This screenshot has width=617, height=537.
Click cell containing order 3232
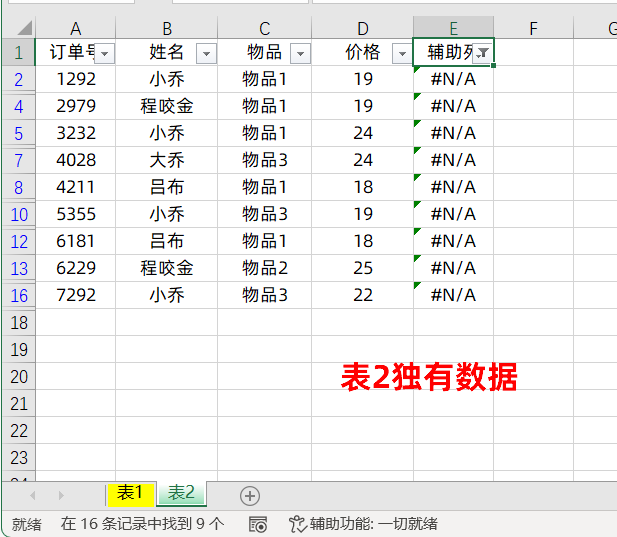76,133
